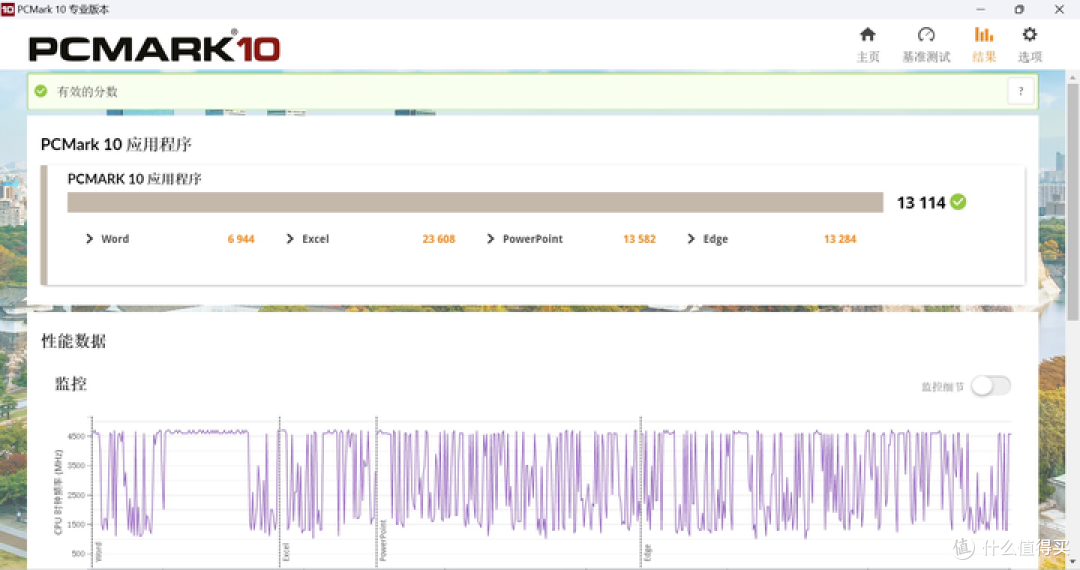The height and width of the screenshot is (570, 1080).
Task: Minimize the PCMark 10 window
Action: click(x=980, y=9)
